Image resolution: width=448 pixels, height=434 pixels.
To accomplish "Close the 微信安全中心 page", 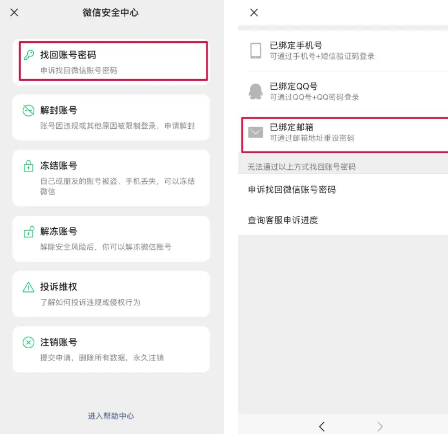I will coord(14,13).
